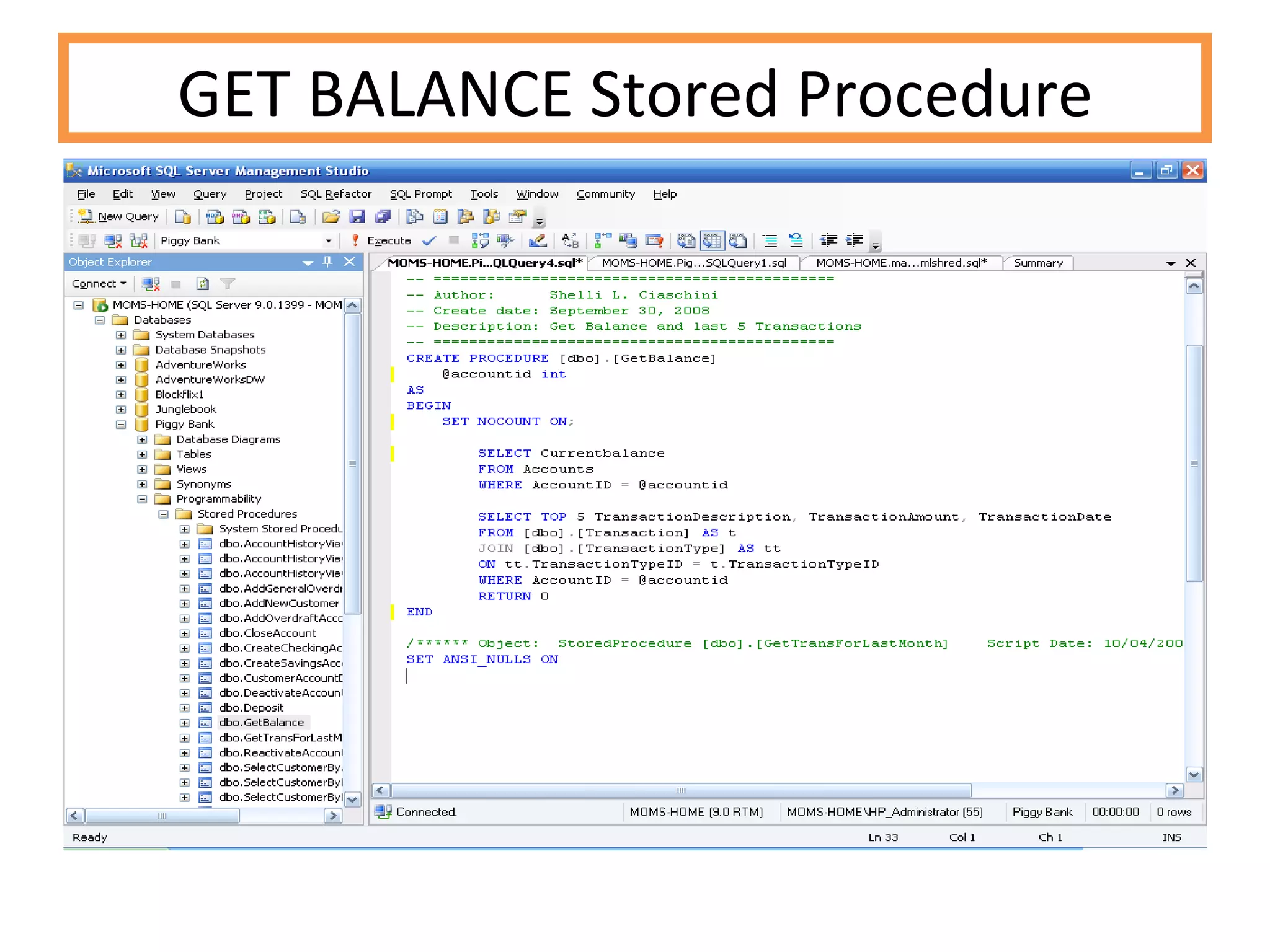Expand the AdventureWorks database node

121,365
